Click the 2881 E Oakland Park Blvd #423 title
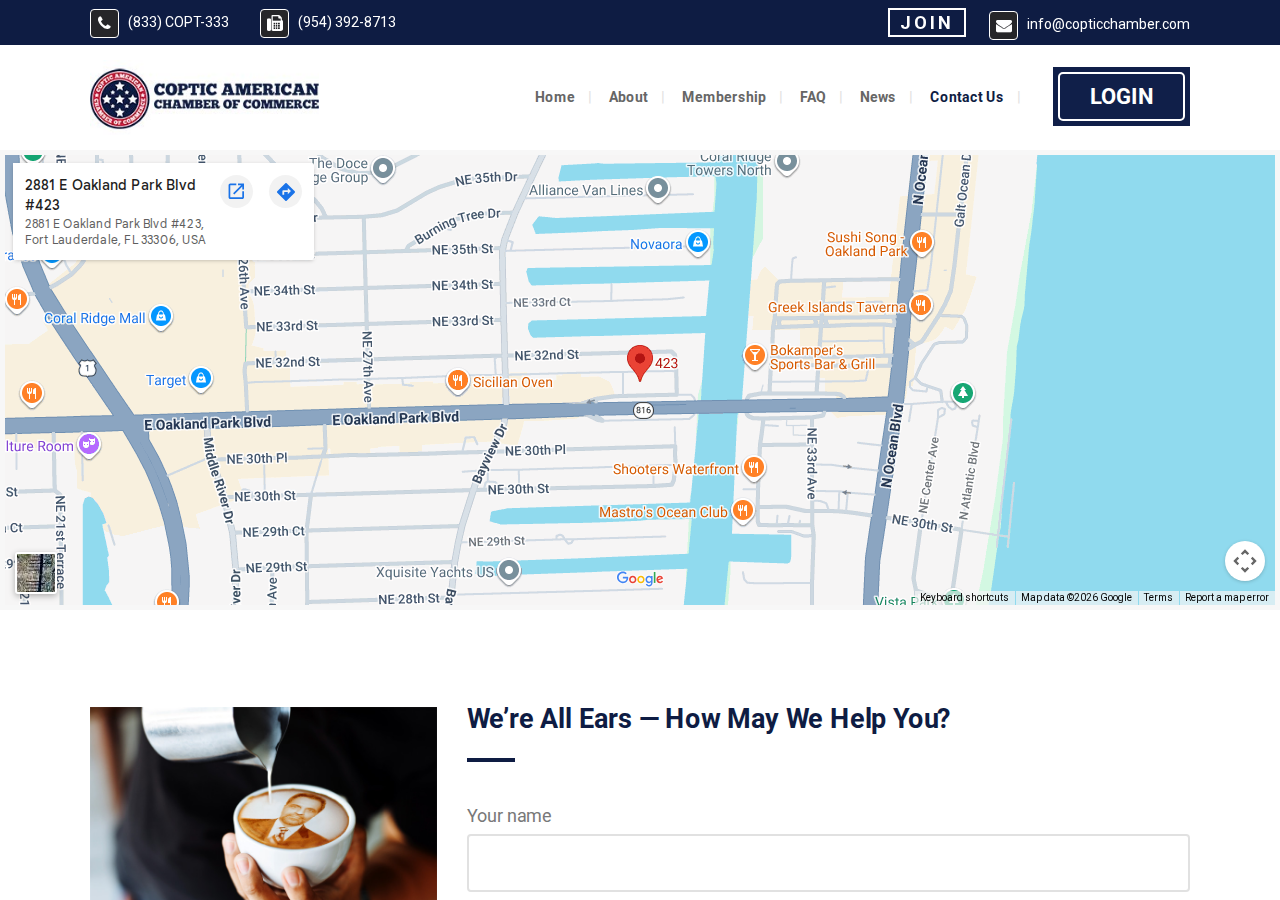Screen dimensions: 1280x900 110,195
